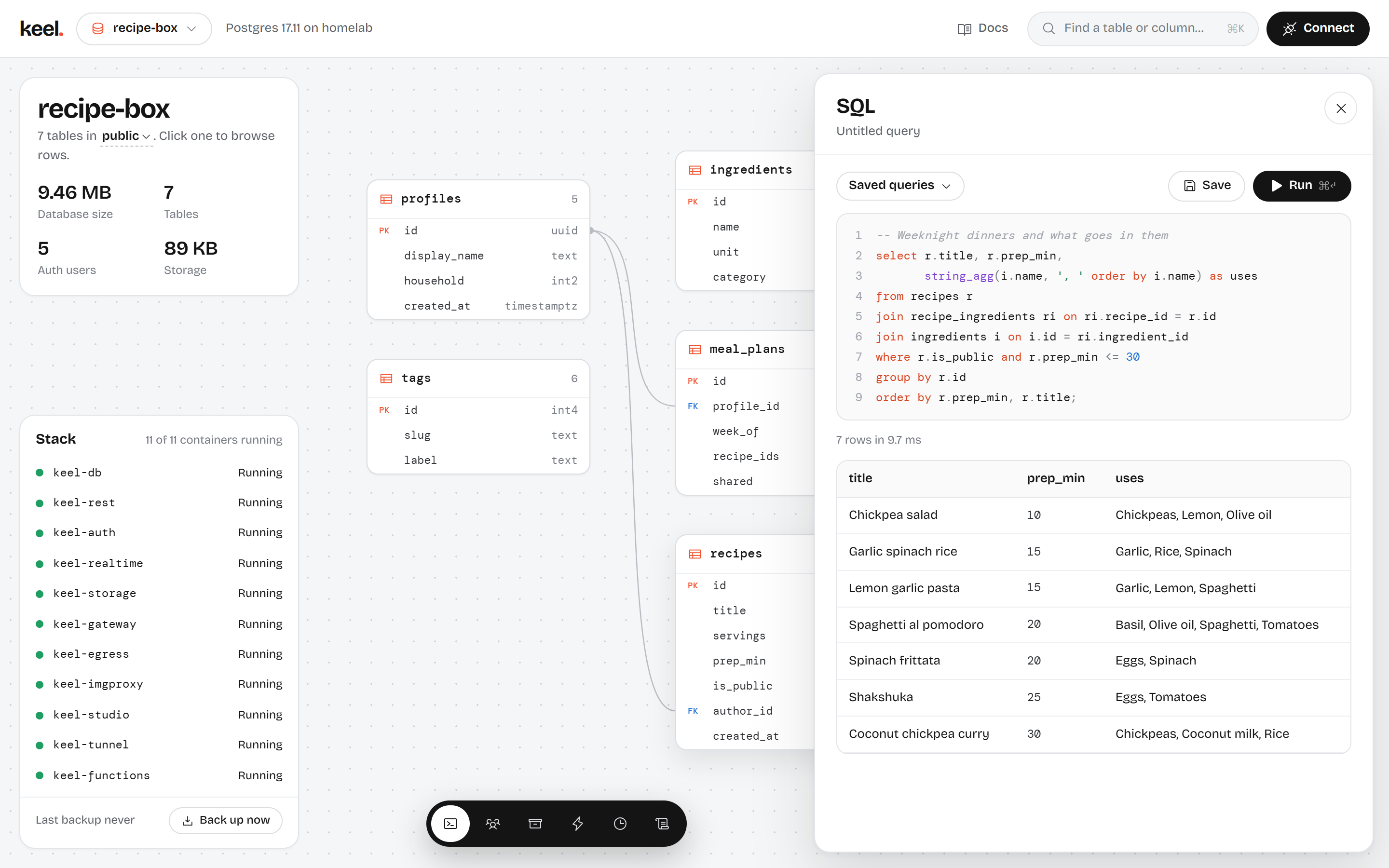Screen dimensions: 1389x868
Task: Close the SQL panel
Action: [x=1341, y=108]
